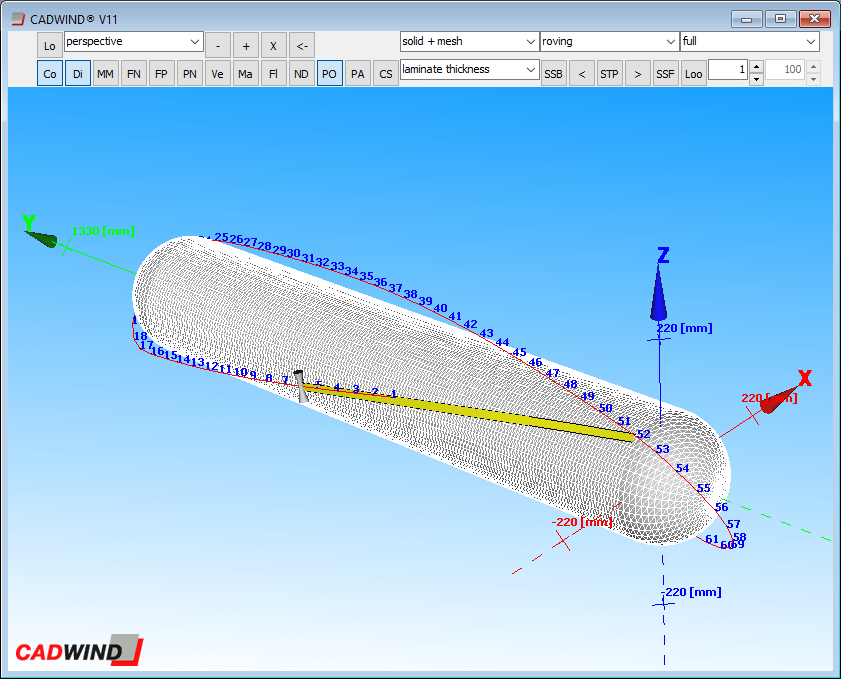Click the MM toolbar button
Viewport: 841px width, 679px height.
(106, 74)
